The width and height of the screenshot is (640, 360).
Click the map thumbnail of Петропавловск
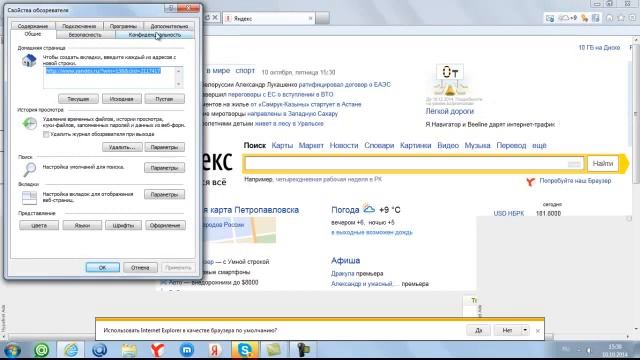pyautogui.click(x=239, y=230)
